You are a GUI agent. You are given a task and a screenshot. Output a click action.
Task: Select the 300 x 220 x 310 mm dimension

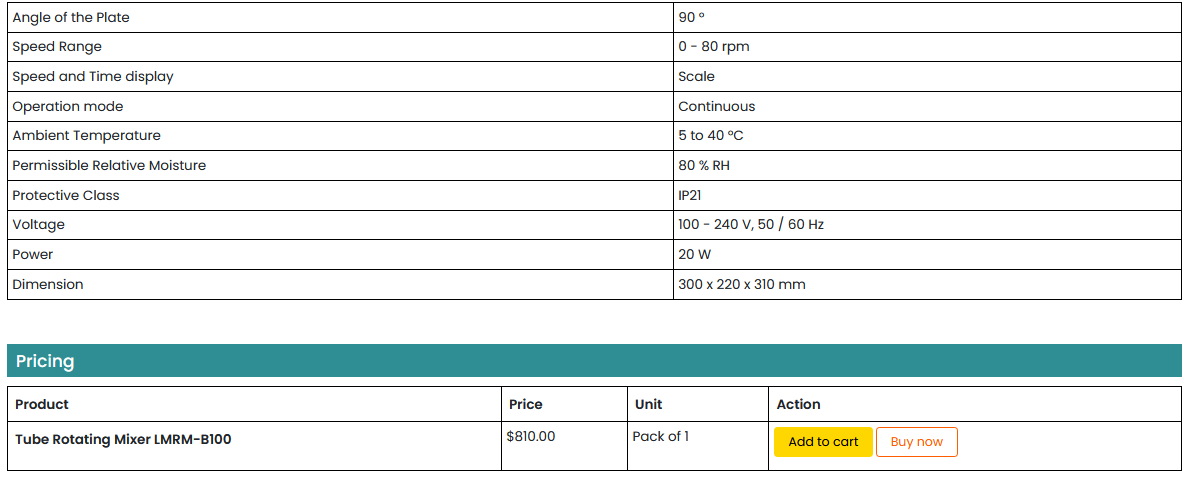point(742,285)
